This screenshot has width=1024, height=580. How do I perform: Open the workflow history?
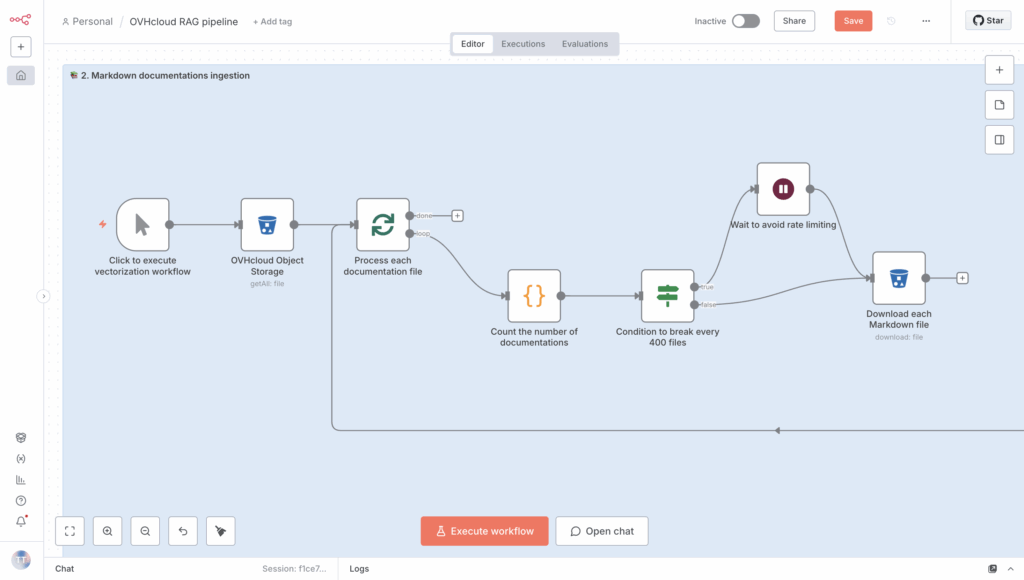[891, 21]
